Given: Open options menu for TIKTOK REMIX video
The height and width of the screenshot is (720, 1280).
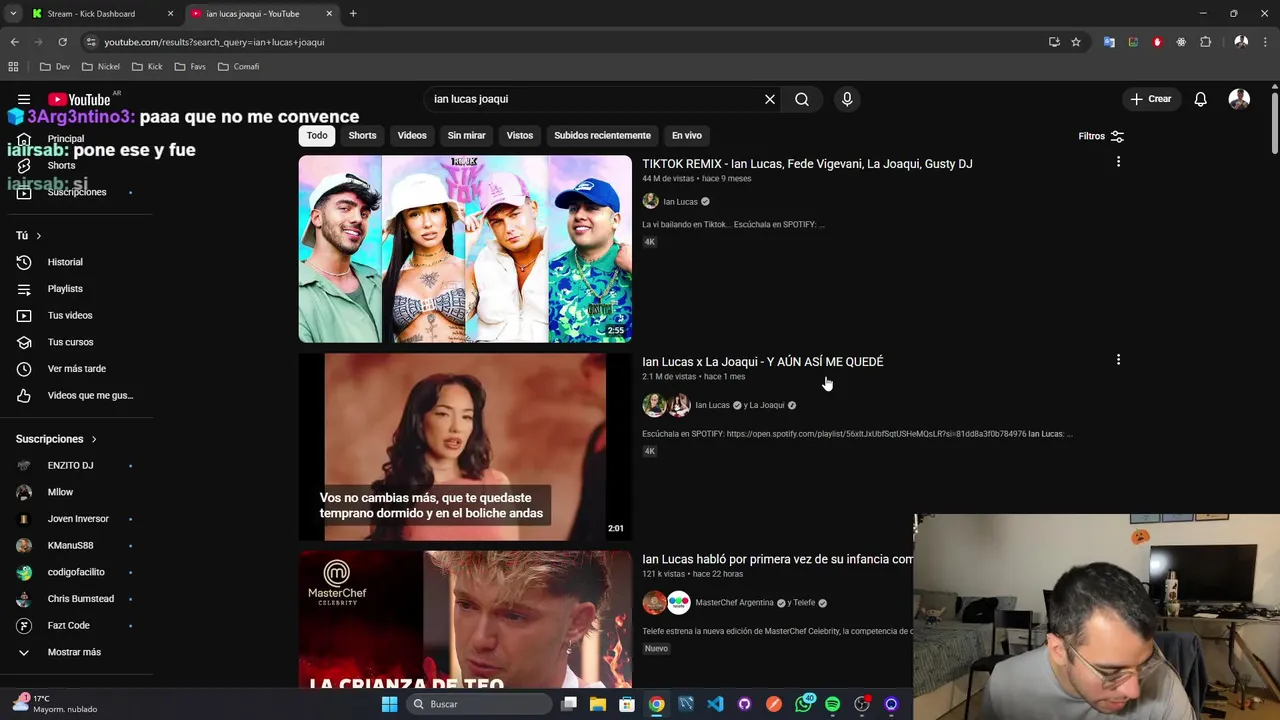Looking at the screenshot, I should pyautogui.click(x=1118, y=162).
